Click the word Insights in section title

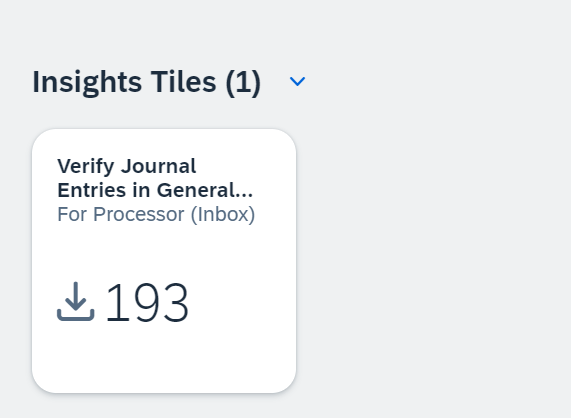(87, 83)
